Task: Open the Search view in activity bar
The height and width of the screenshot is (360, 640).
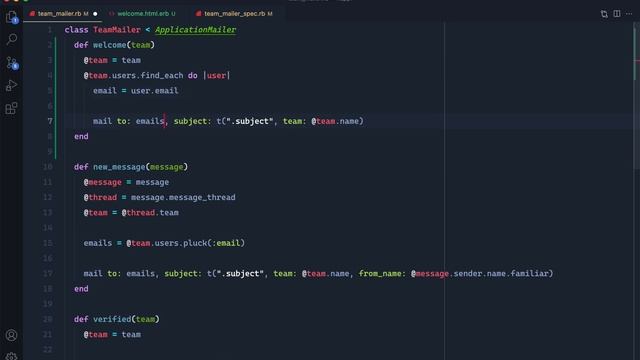Action: pyautogui.click(x=11, y=40)
